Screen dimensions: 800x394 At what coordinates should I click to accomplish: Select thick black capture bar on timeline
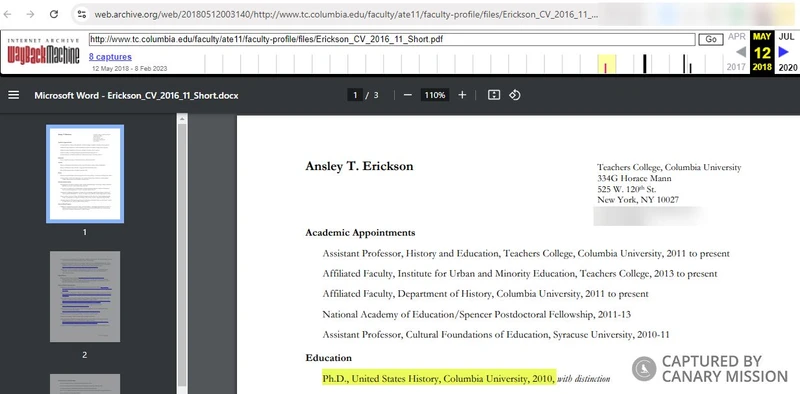(645, 64)
